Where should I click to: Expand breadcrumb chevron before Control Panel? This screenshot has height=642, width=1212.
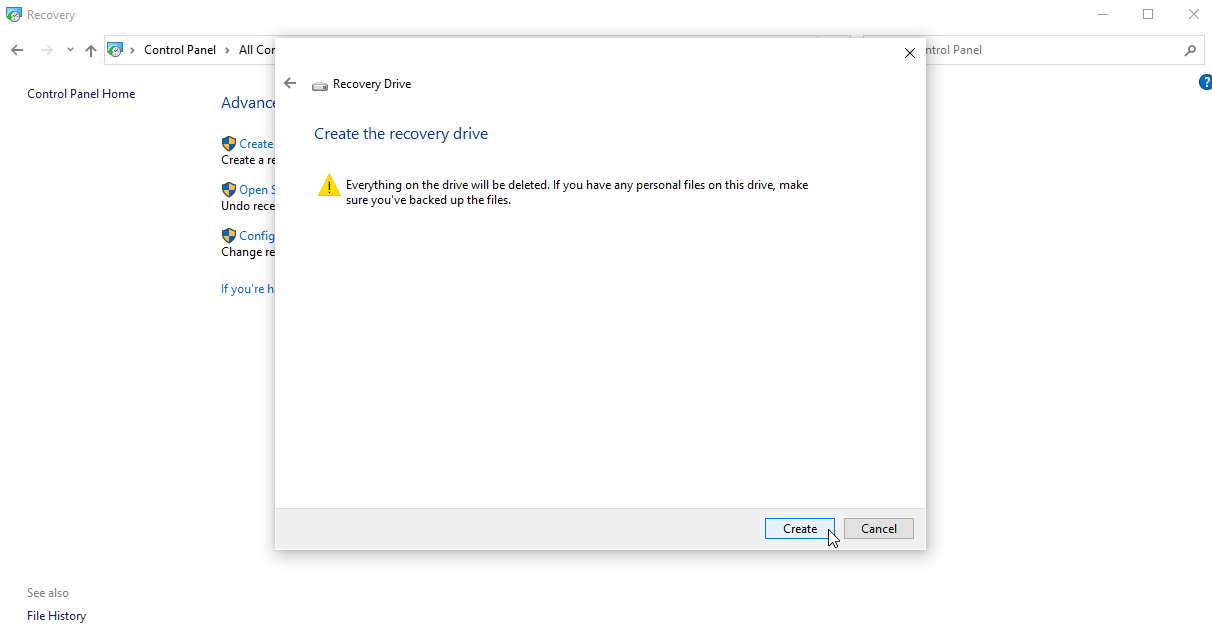click(133, 50)
